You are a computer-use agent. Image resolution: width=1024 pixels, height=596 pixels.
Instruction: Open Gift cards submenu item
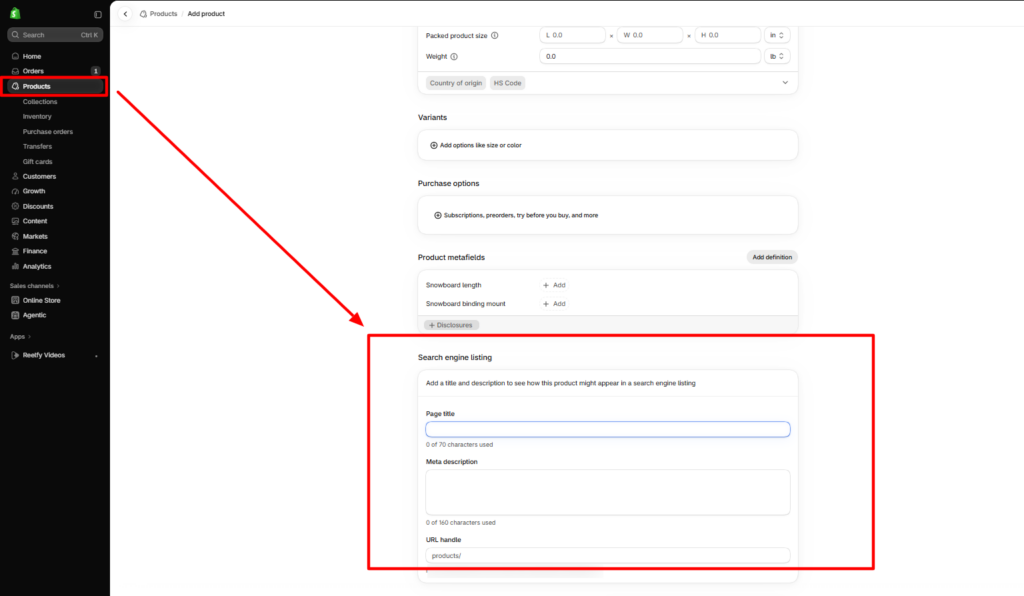click(37, 162)
